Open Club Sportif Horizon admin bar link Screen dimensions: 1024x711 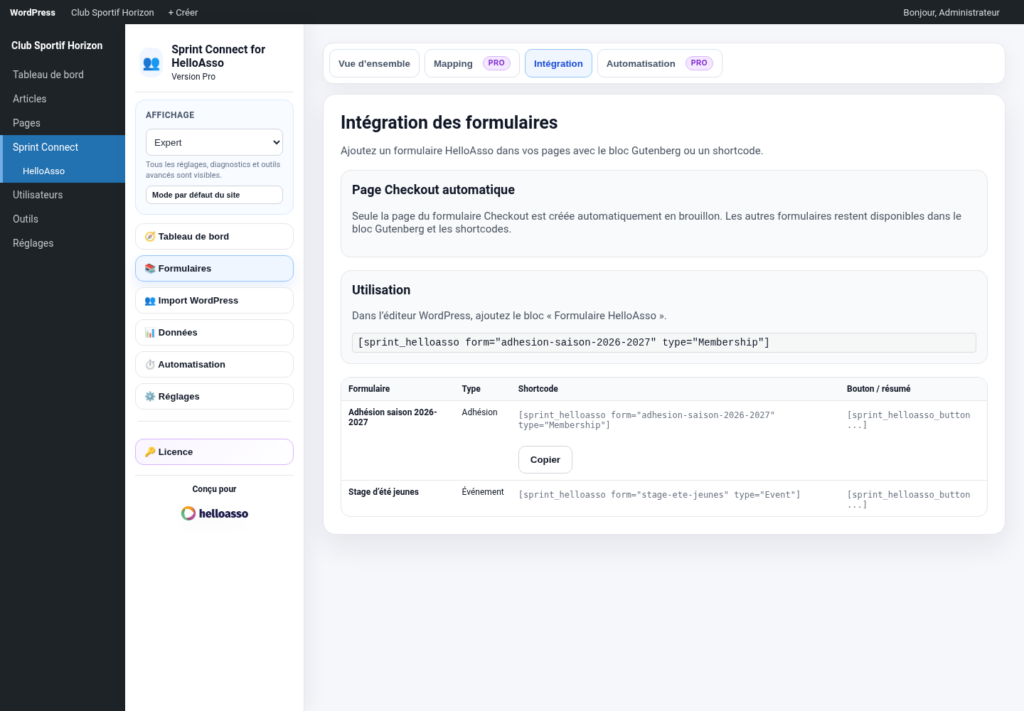click(x=112, y=12)
